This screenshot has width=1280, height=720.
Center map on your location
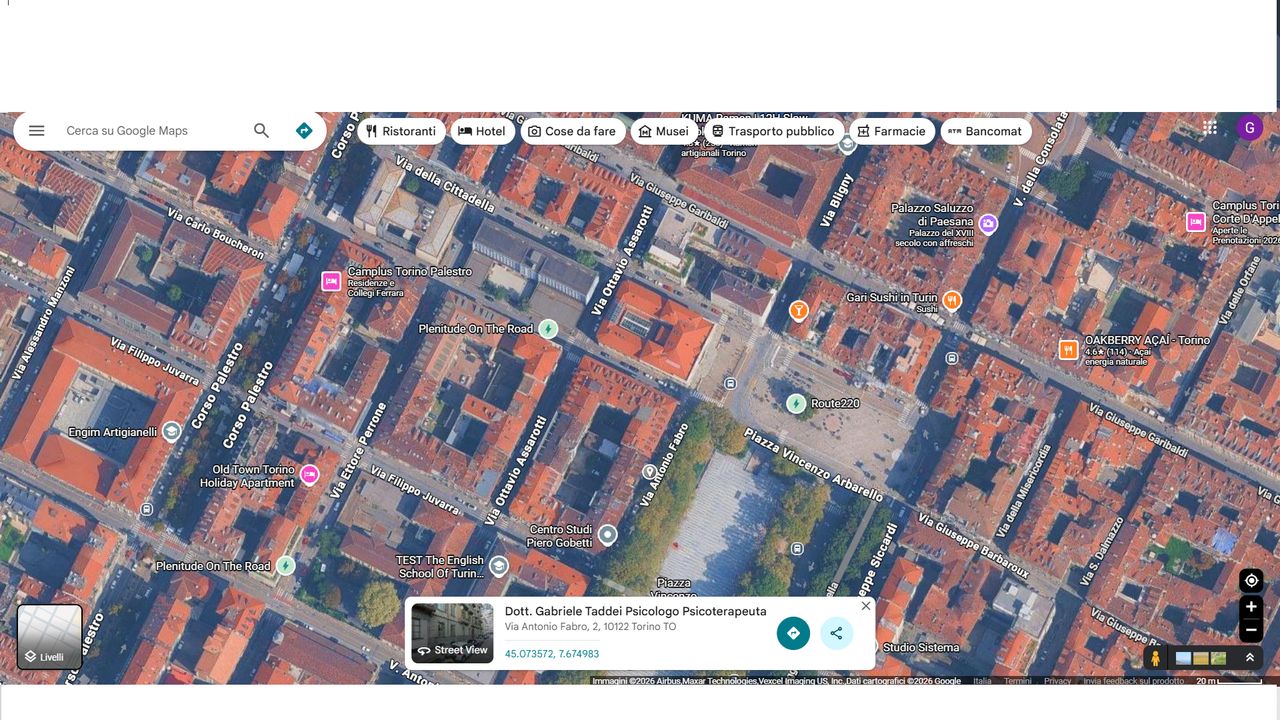click(x=1251, y=580)
